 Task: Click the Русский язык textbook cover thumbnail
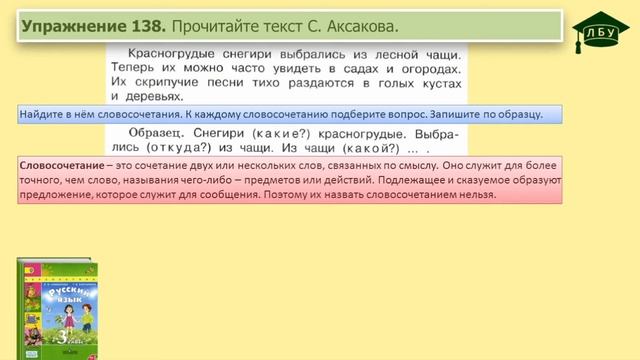[57, 309]
